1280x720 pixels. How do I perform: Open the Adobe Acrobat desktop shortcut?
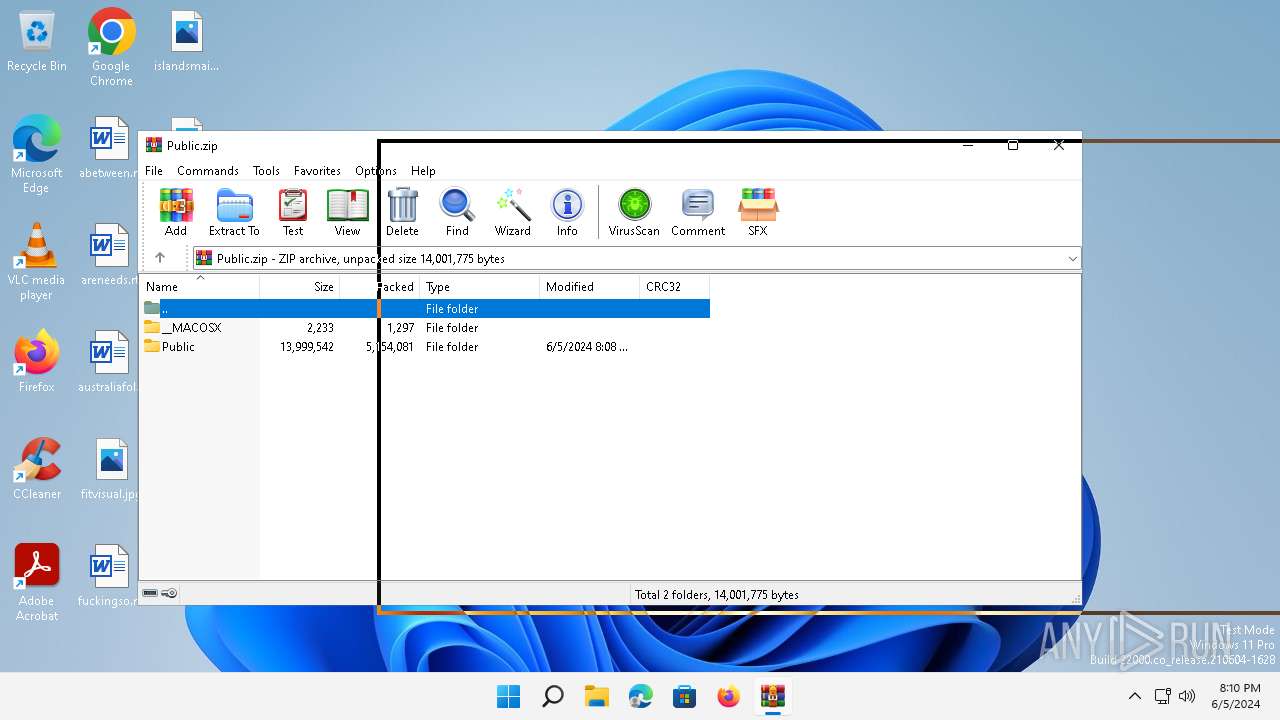pyautogui.click(x=37, y=582)
